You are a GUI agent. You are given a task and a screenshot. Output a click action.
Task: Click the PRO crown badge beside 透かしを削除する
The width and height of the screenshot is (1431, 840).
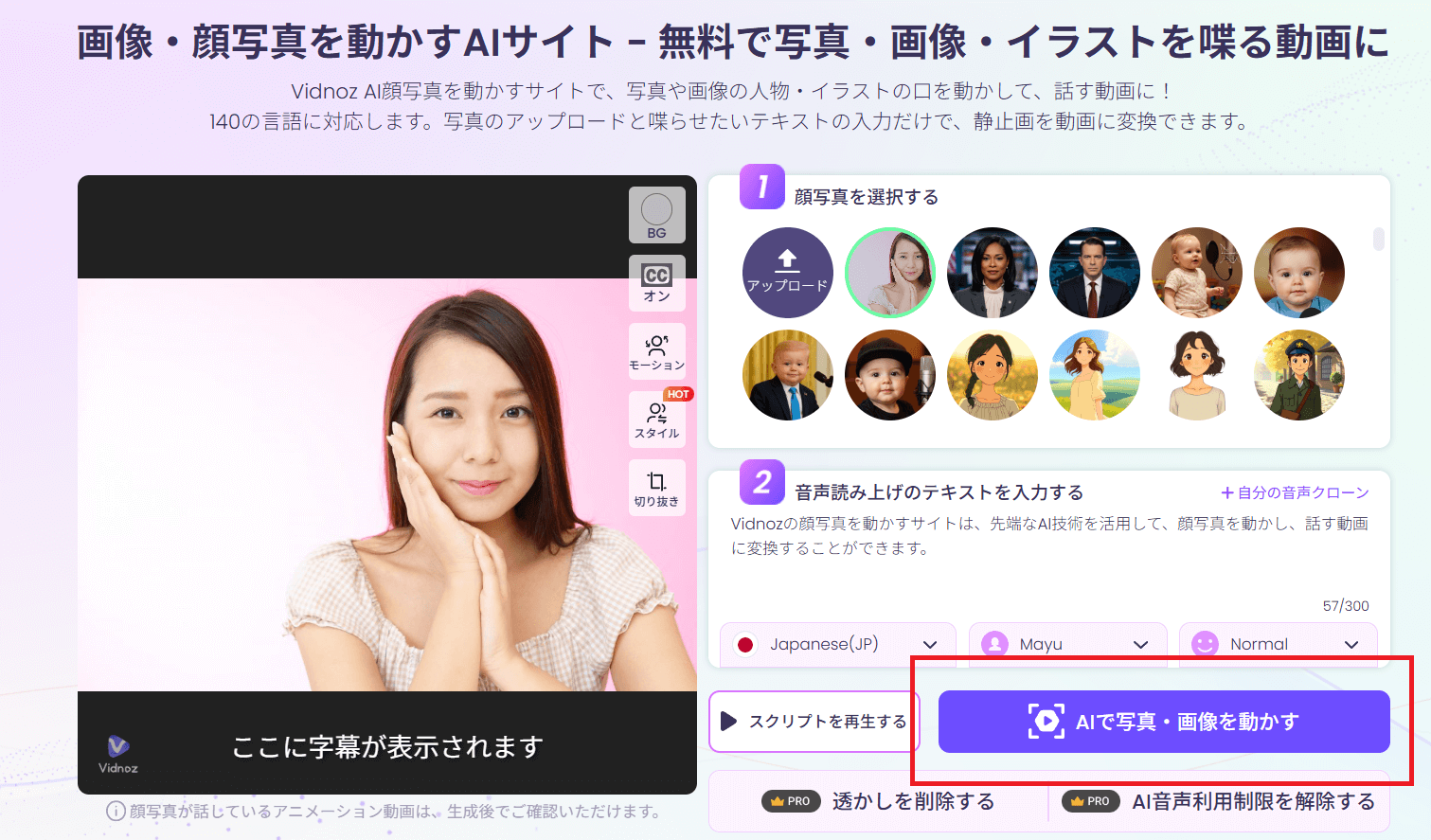click(791, 800)
